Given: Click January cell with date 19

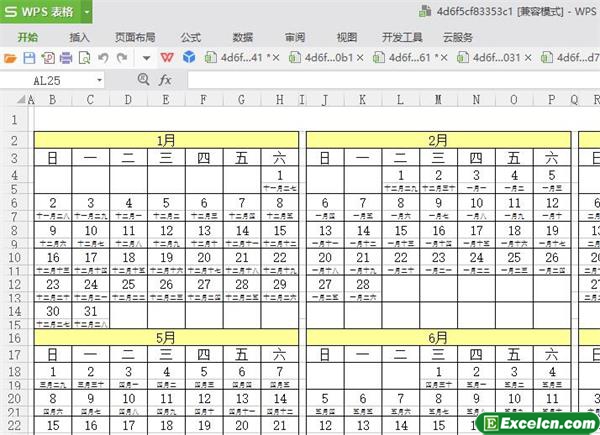Looking at the screenshot, I should tap(166, 257).
